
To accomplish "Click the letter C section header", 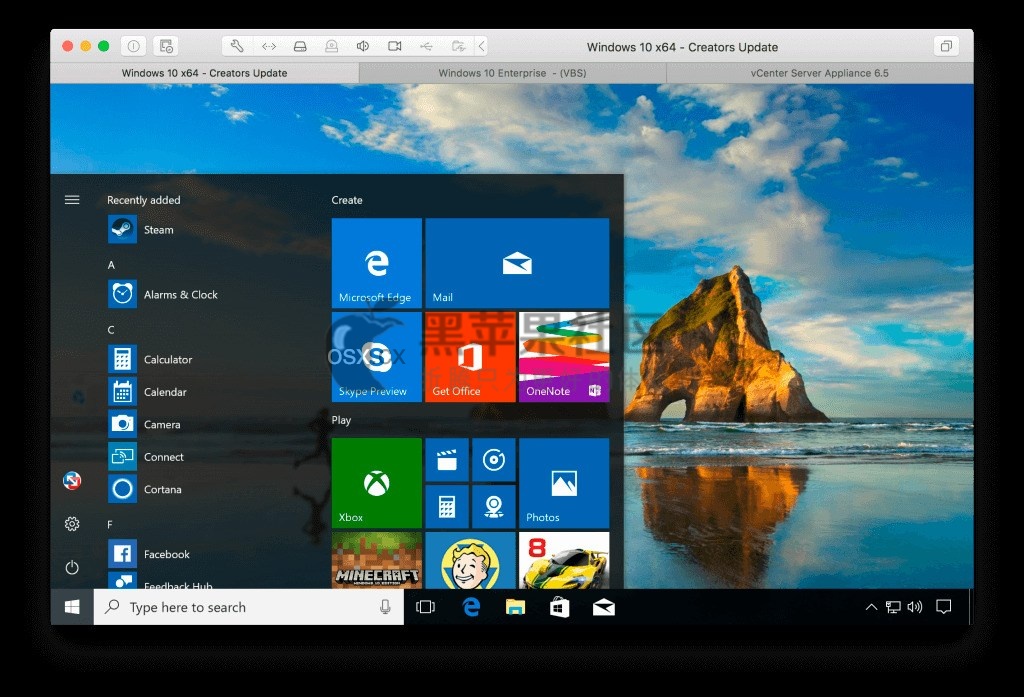I will (x=111, y=330).
